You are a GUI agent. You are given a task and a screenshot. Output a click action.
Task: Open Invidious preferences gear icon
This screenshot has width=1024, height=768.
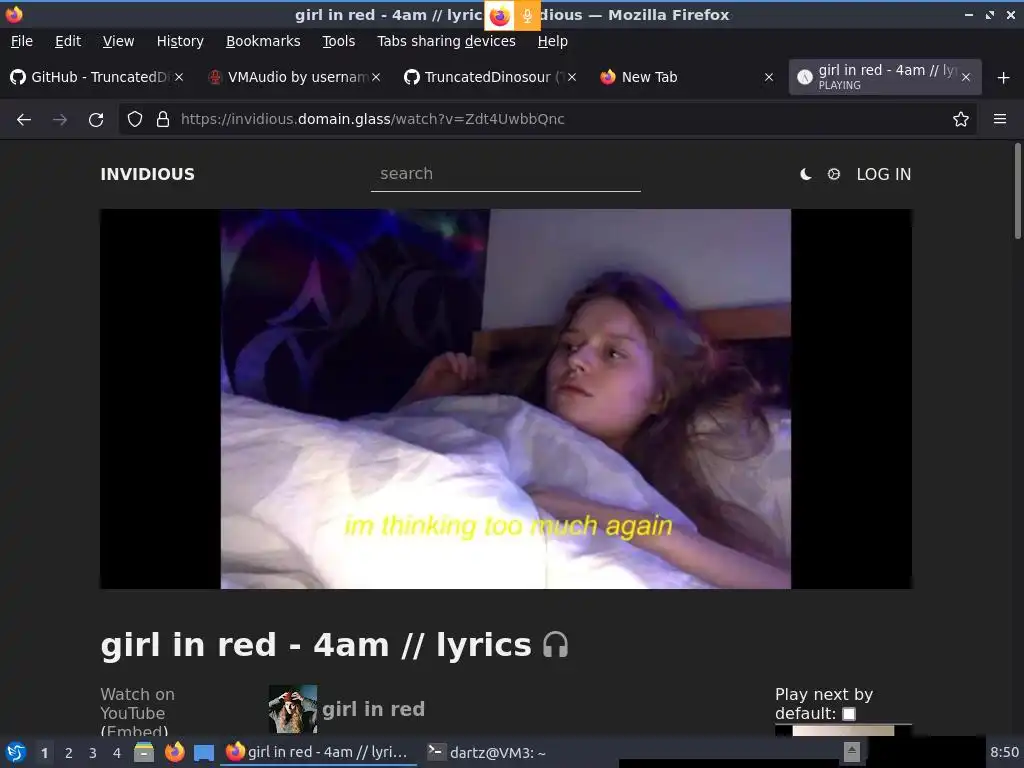834,174
